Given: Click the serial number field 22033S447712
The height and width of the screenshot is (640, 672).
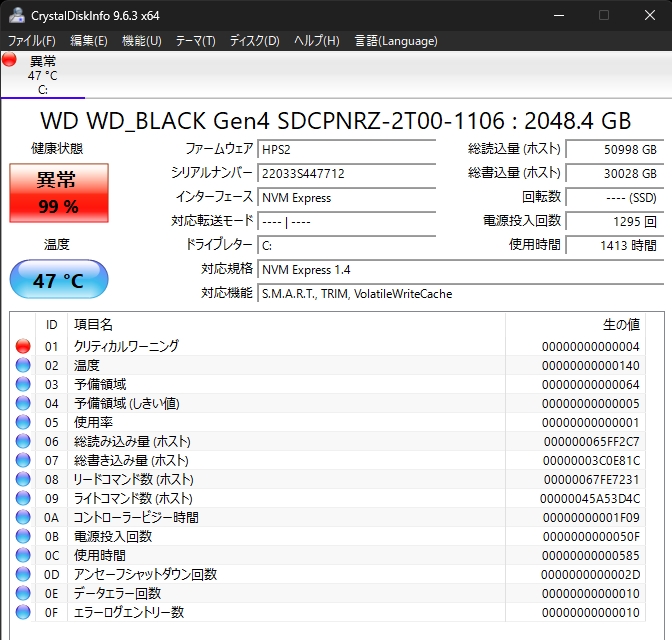Looking at the screenshot, I should pos(346,174).
